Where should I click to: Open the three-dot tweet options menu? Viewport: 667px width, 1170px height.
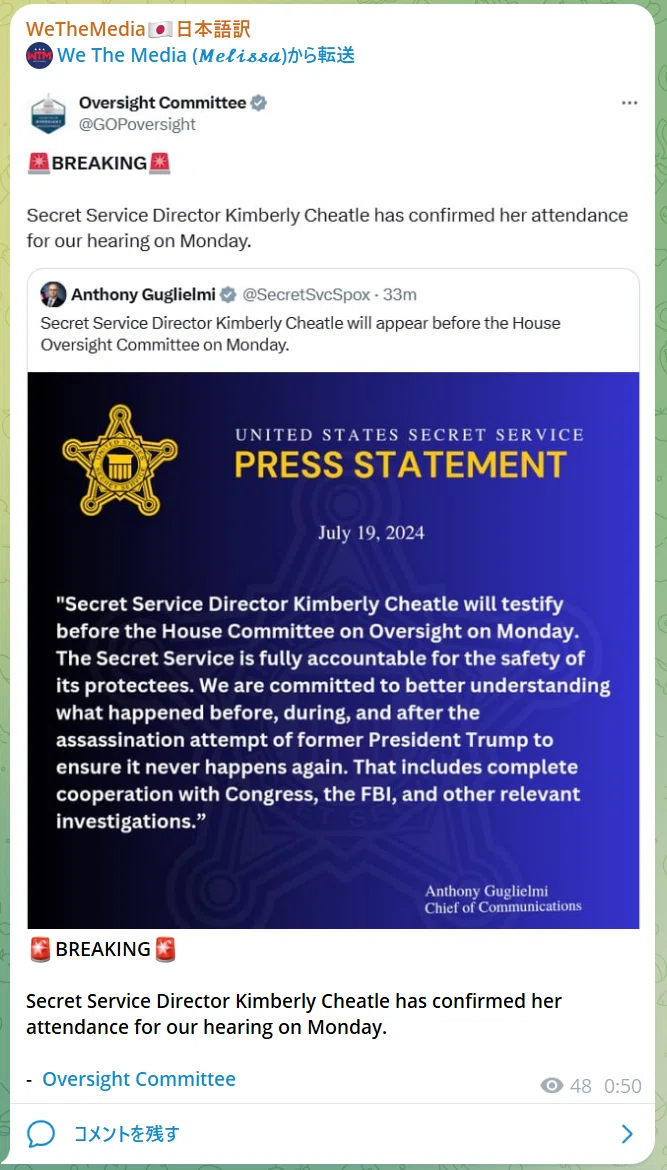[630, 103]
